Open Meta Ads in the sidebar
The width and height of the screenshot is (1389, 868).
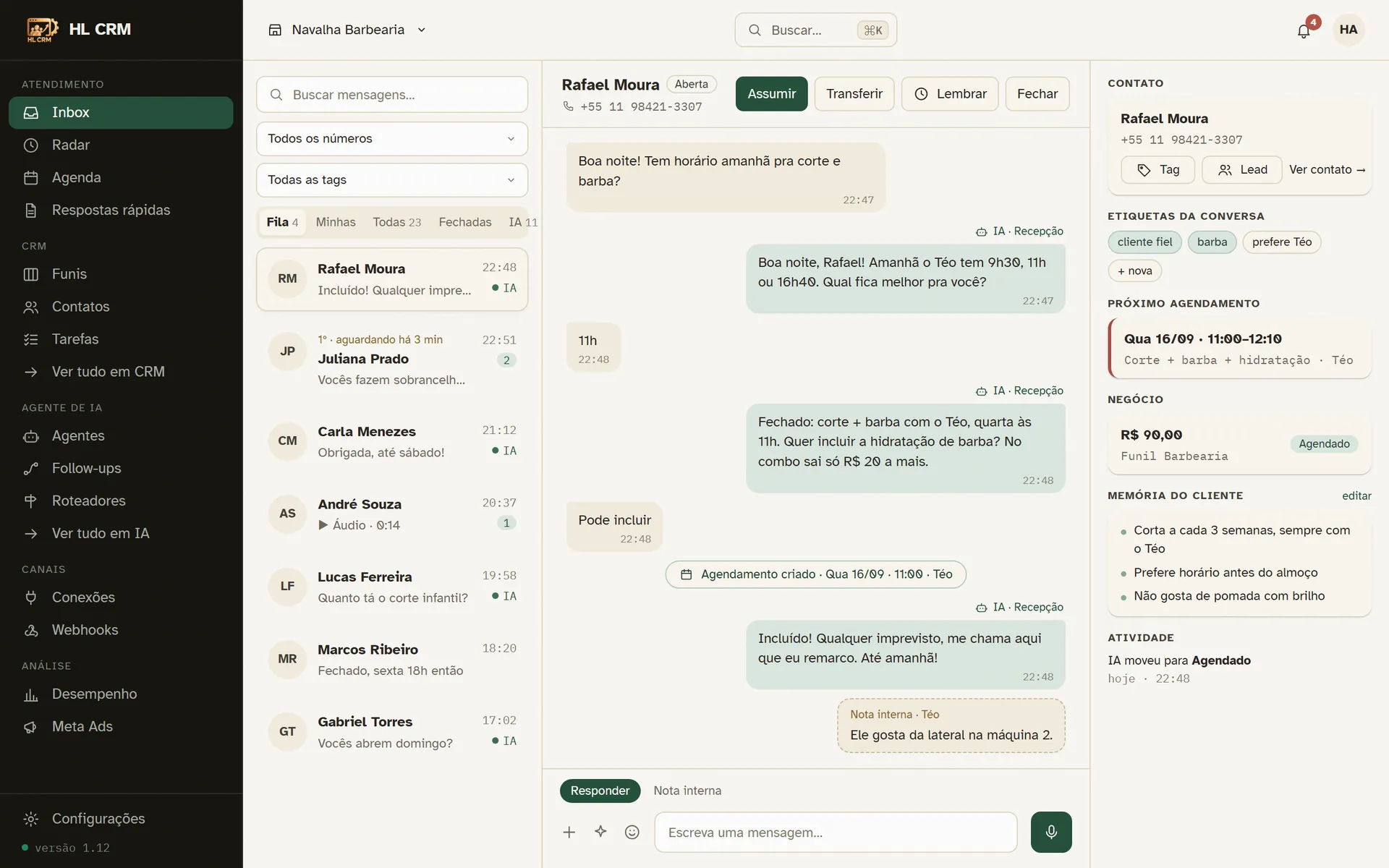pos(121,726)
